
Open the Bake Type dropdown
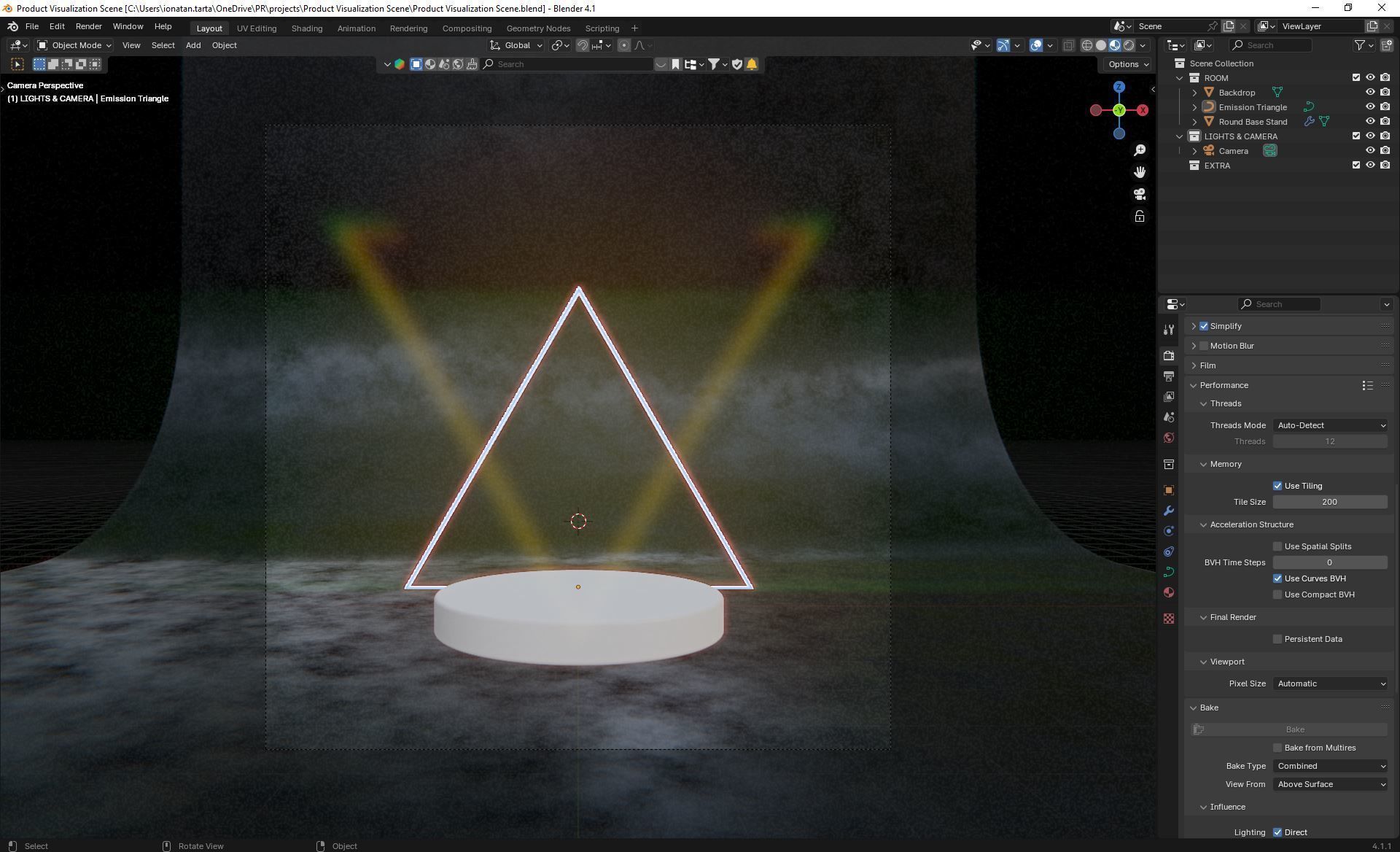pyautogui.click(x=1331, y=766)
